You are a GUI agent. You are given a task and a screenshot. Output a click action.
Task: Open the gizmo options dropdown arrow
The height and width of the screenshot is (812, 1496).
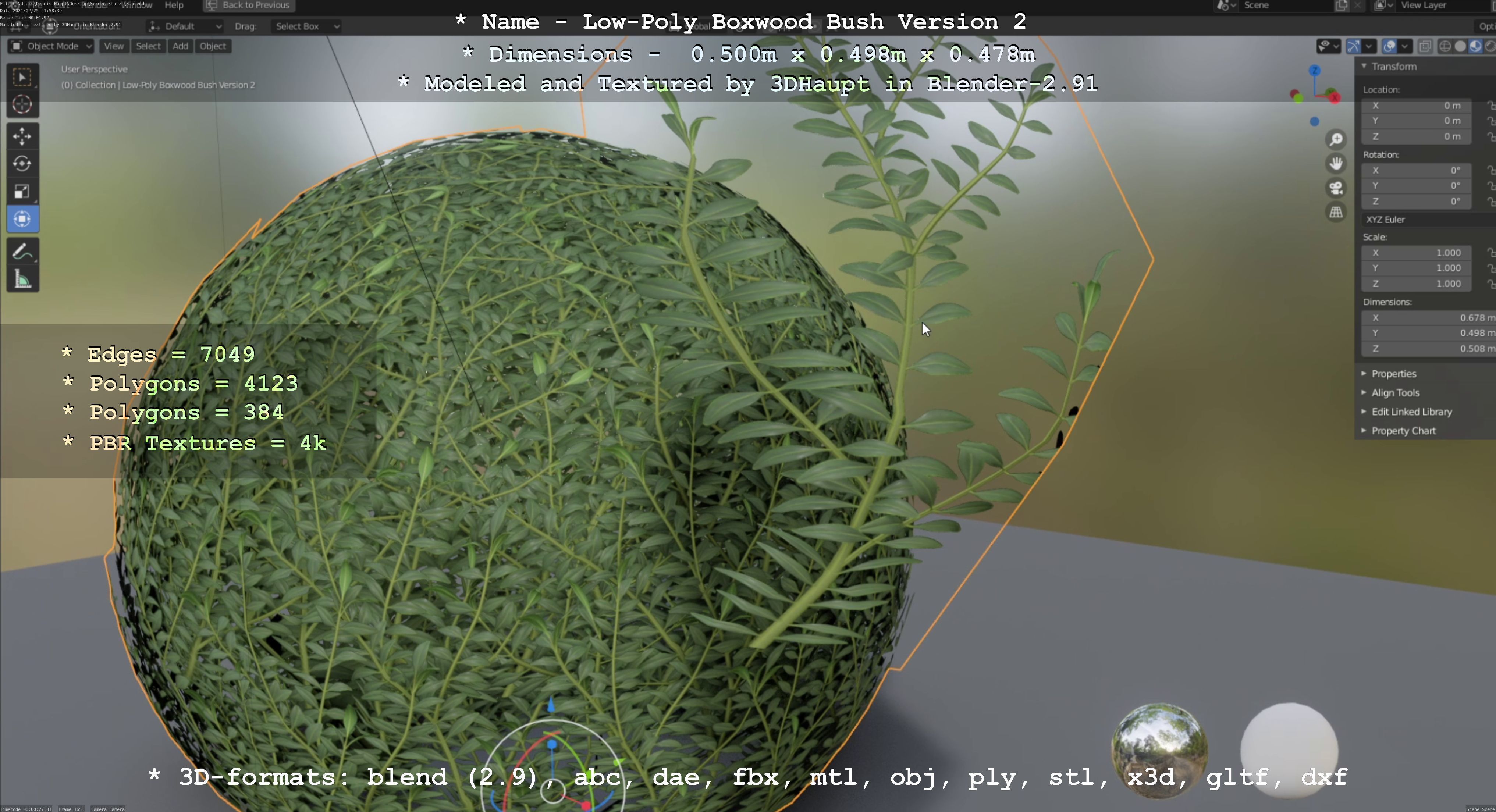coord(1369,46)
